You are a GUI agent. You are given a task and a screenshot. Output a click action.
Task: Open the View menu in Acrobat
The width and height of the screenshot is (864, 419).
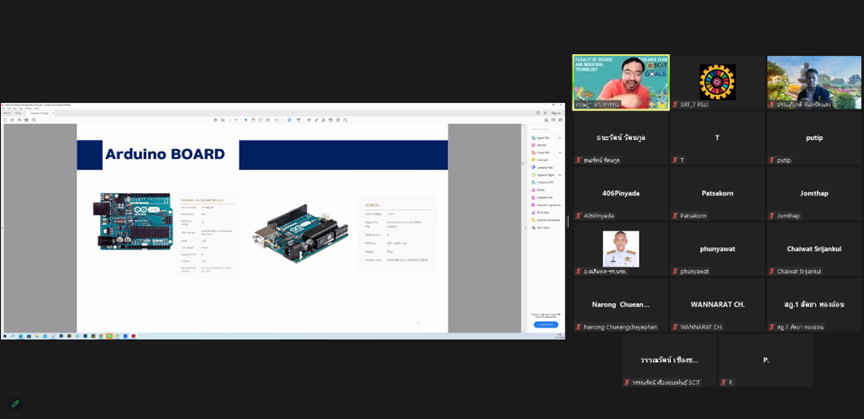(x=15, y=108)
